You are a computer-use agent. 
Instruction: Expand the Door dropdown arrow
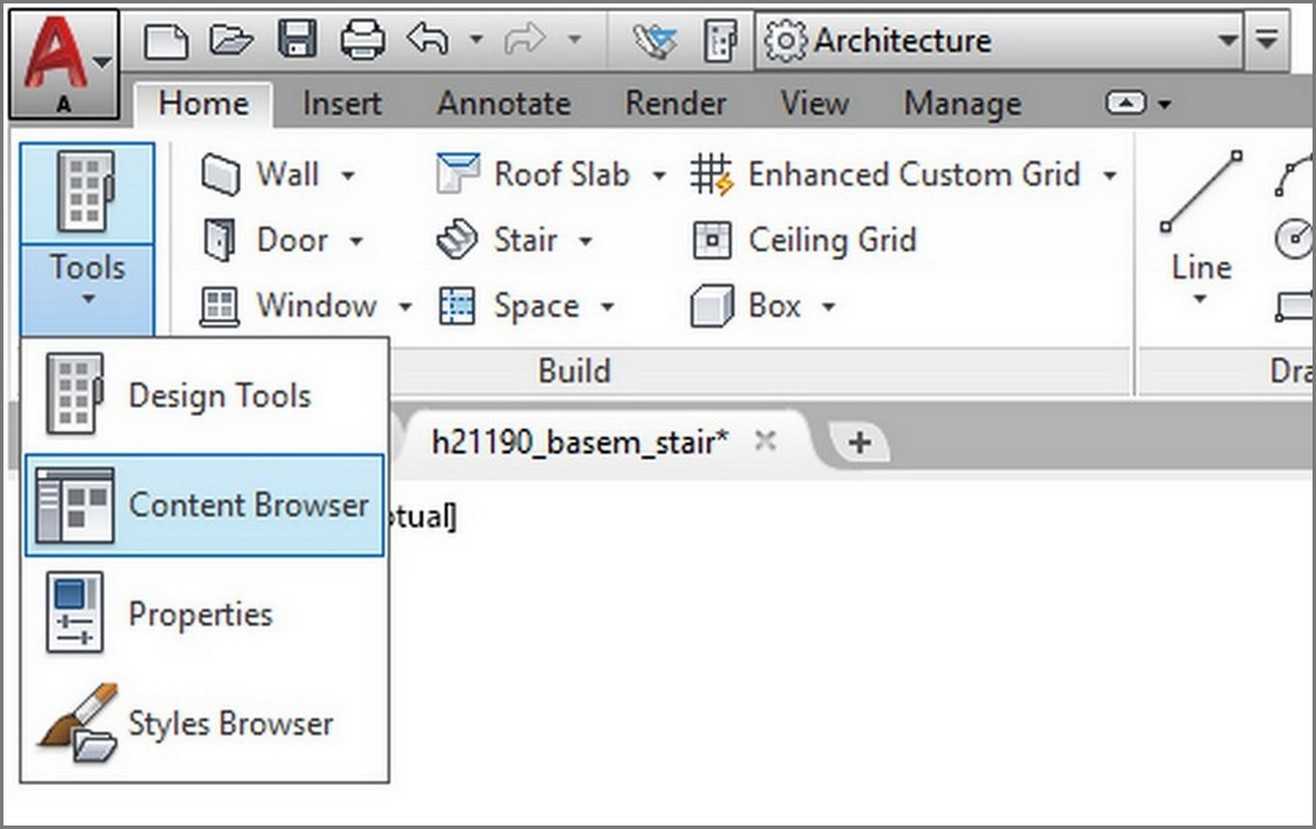click(356, 241)
